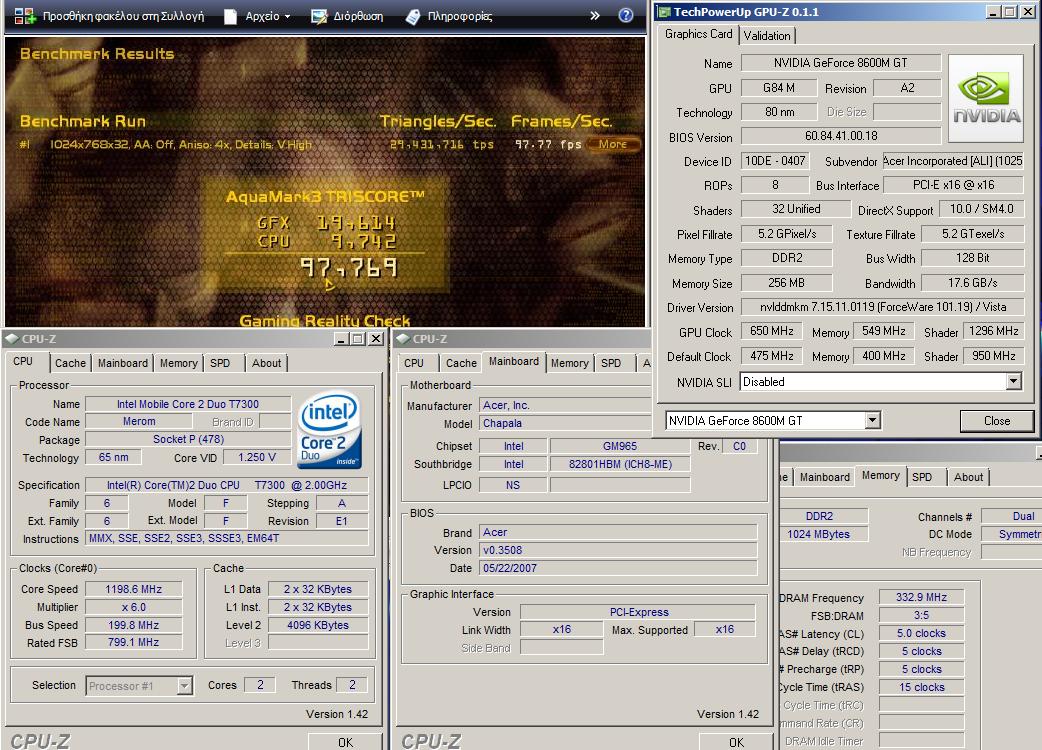This screenshot has height=750, width=1042.
Task: Click the Core Speed 1198.6 MHz value
Action: (x=134, y=589)
